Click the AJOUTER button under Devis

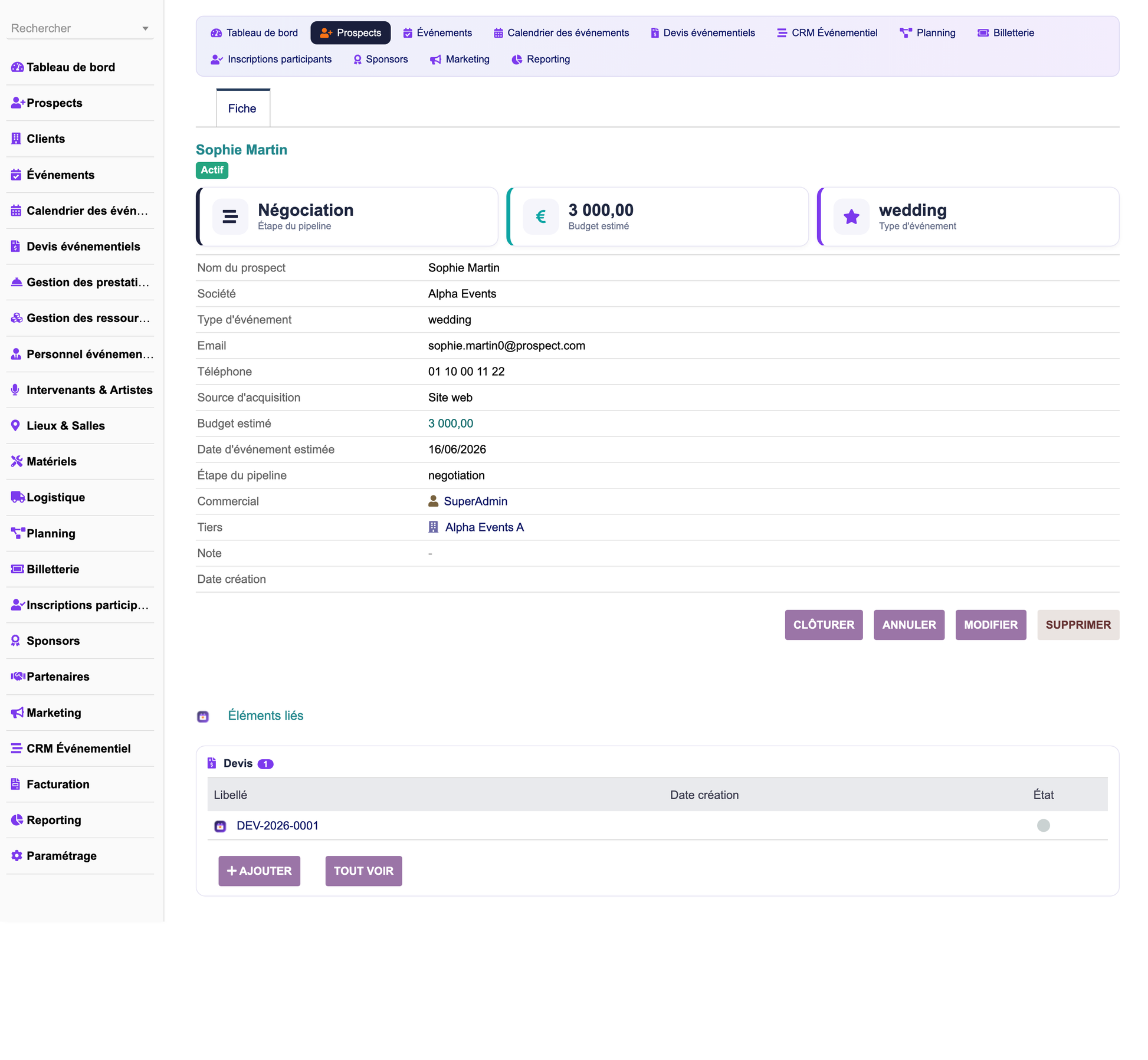tap(259, 871)
